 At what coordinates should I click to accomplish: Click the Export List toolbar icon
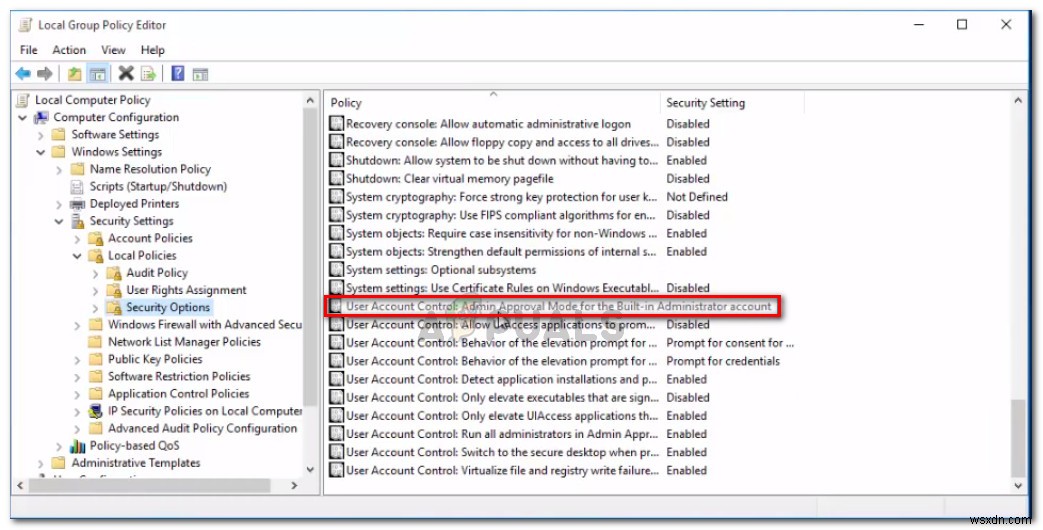[x=148, y=74]
